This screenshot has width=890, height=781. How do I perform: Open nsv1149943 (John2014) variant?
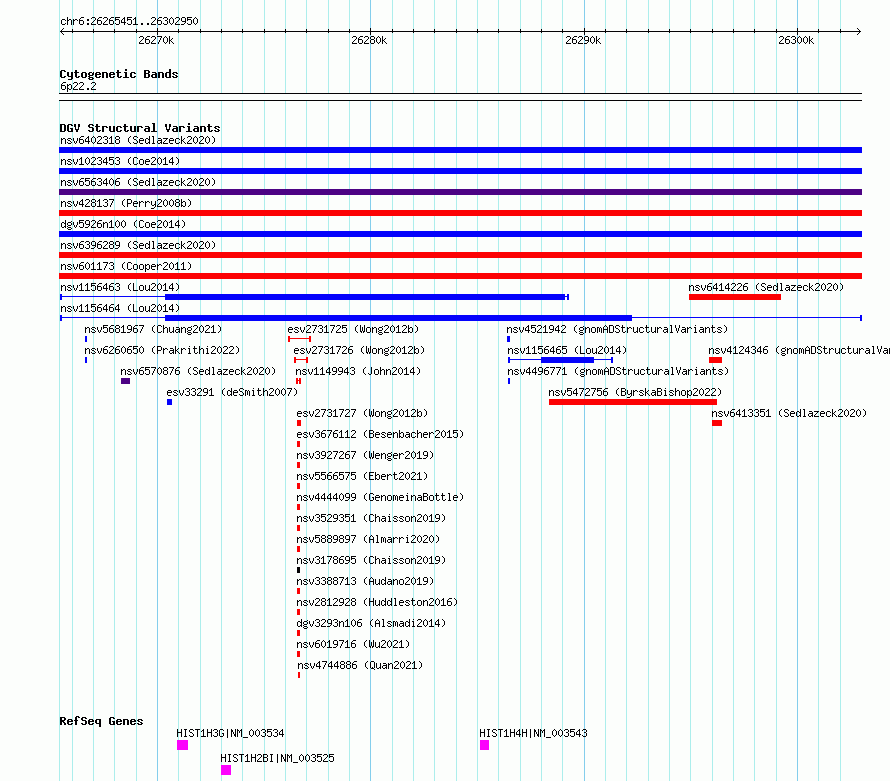click(x=358, y=371)
